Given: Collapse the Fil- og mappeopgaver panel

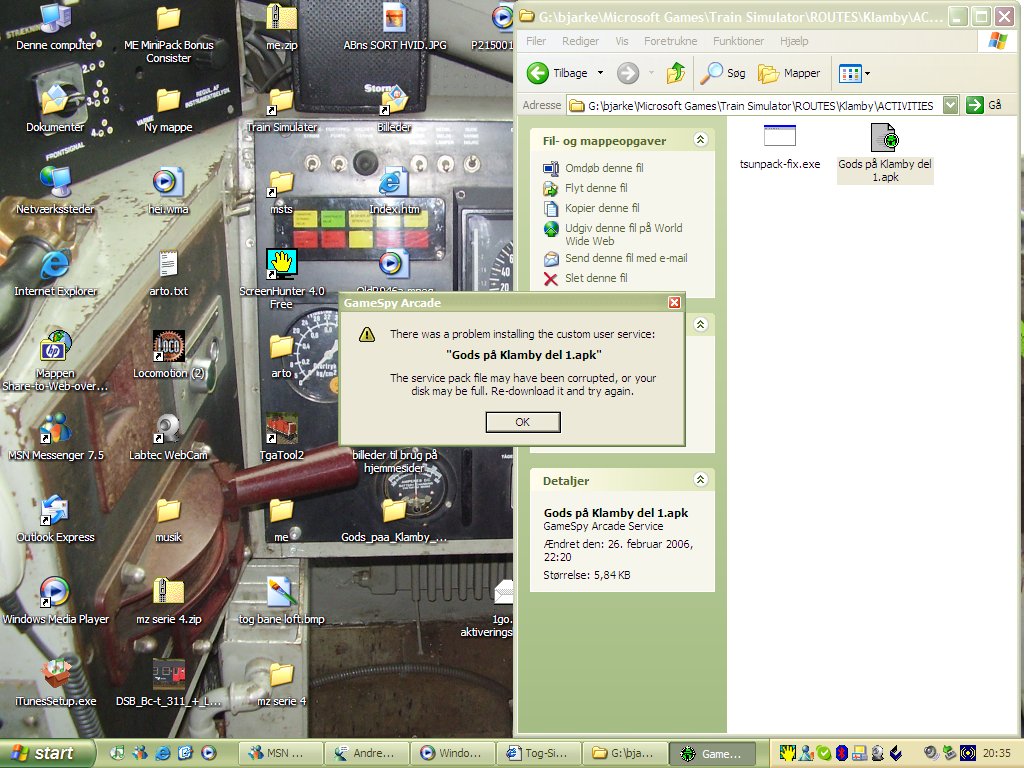Looking at the screenshot, I should [700, 140].
